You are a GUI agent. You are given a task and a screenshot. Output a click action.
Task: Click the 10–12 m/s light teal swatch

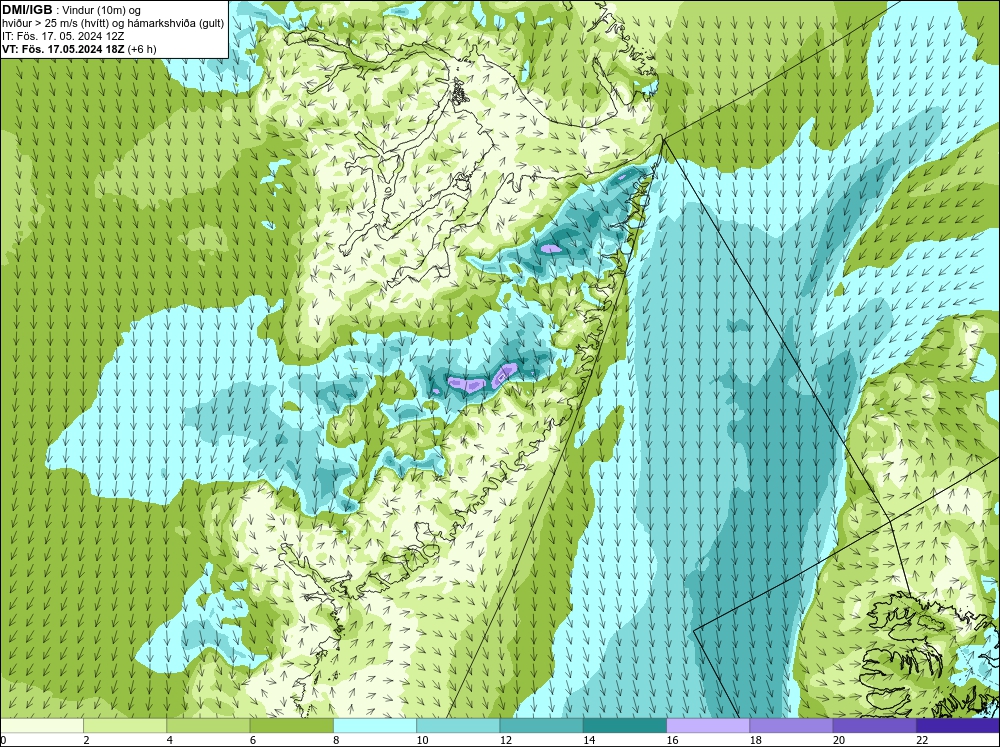(458, 725)
